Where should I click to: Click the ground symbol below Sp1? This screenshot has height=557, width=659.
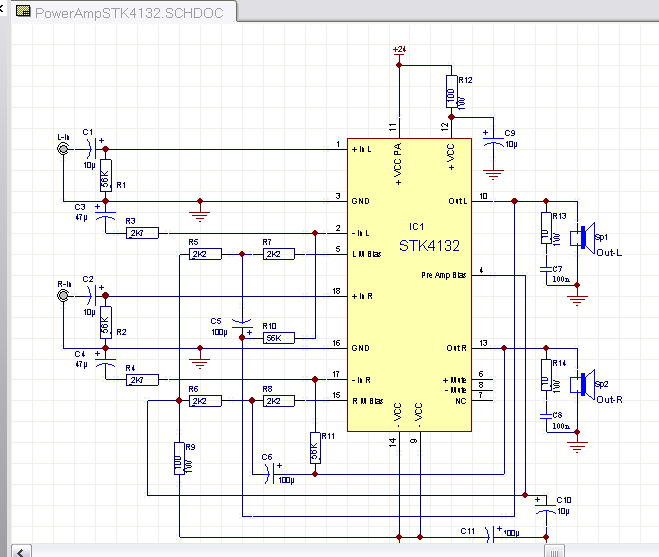[x=577, y=300]
